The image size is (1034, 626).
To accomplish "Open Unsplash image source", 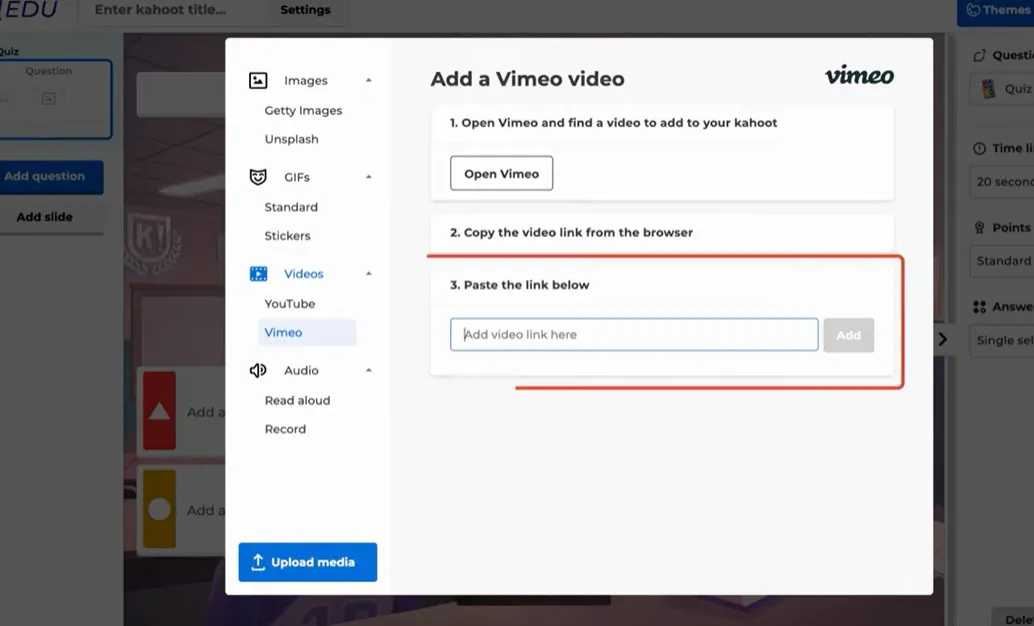I will (291, 139).
